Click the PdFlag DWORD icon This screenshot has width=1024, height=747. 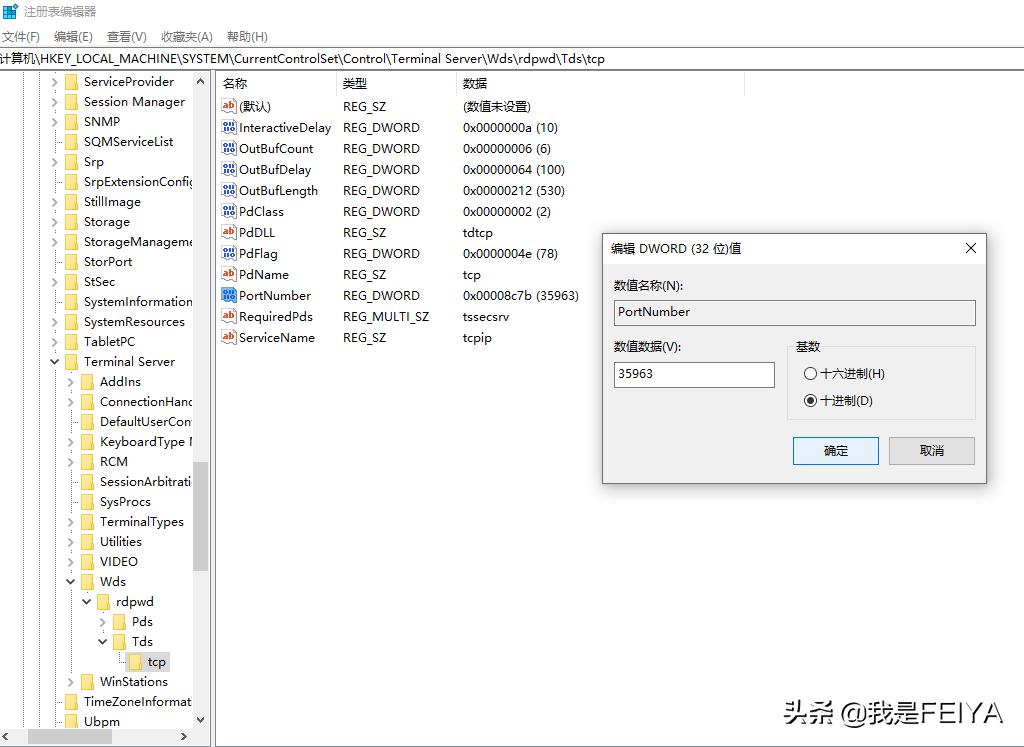click(229, 253)
